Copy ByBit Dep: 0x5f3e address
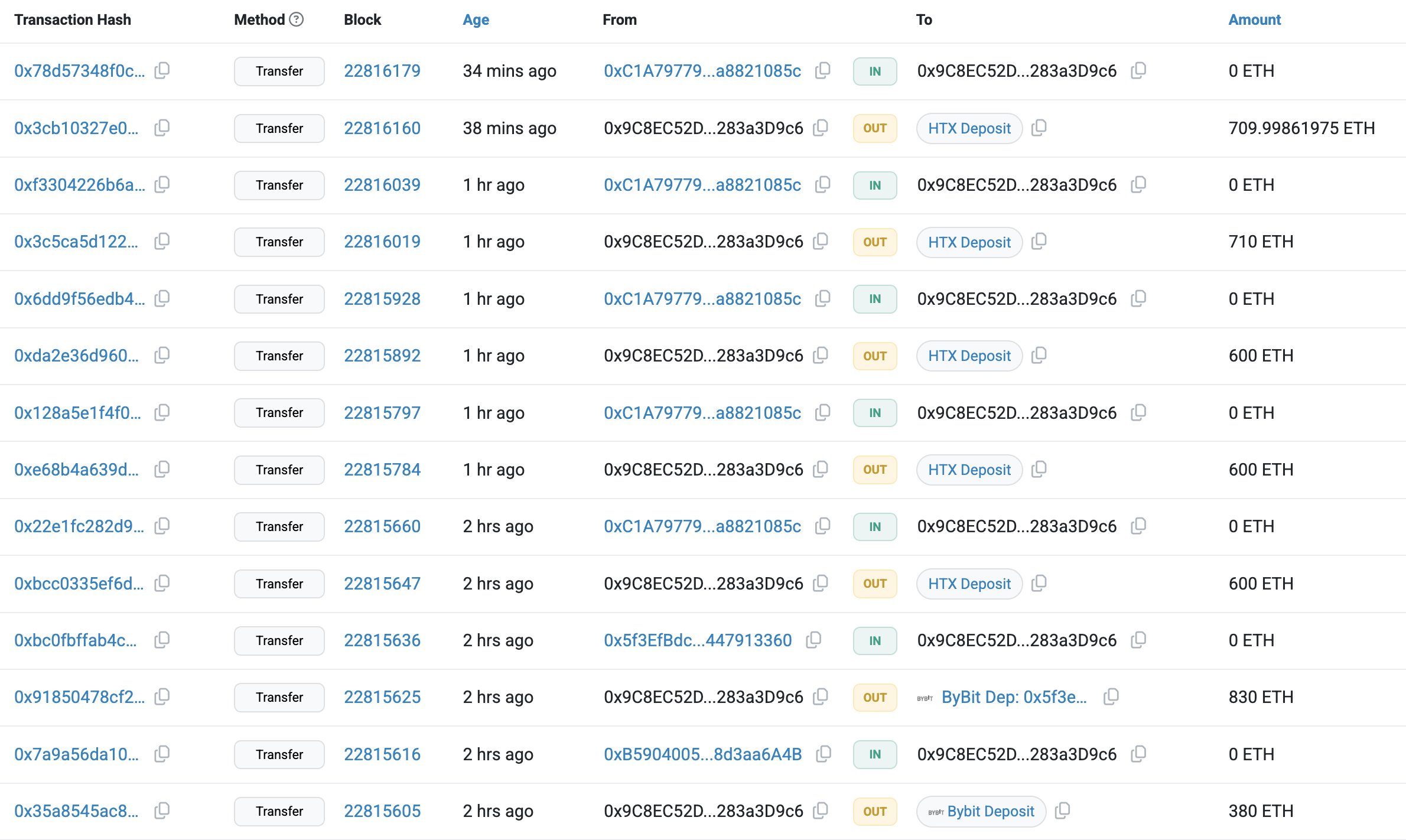Image resolution: width=1406 pixels, height=840 pixels. [1111, 696]
